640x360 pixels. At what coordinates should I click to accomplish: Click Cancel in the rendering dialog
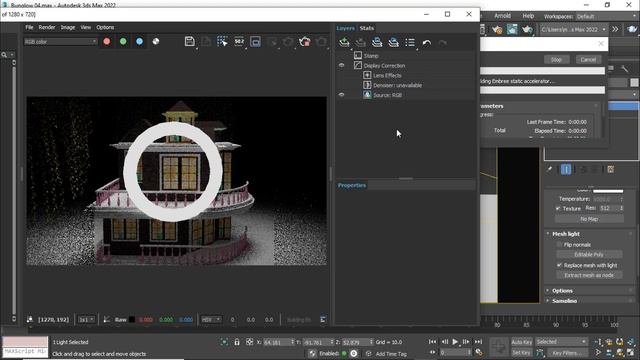588,60
